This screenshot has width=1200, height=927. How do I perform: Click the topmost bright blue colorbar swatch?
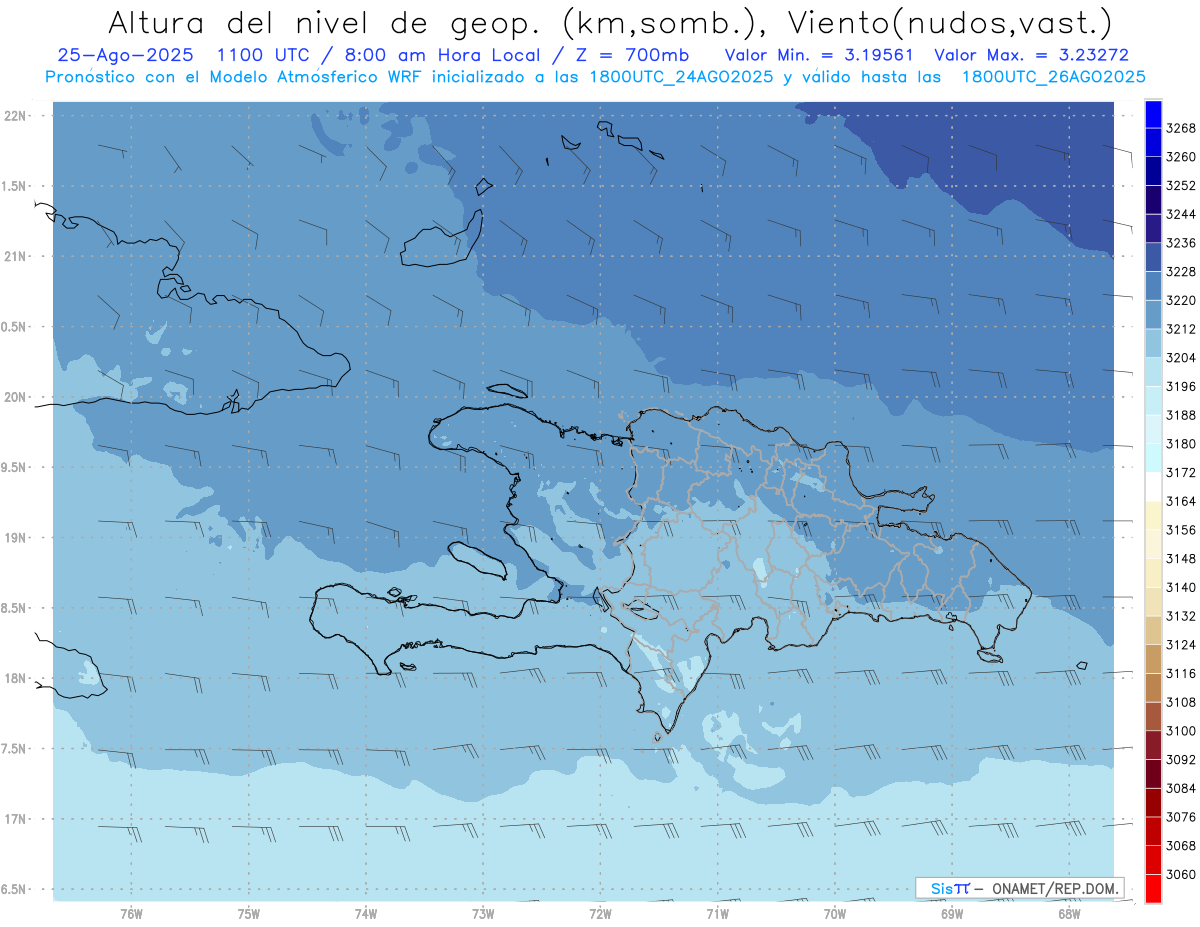pos(1153,114)
